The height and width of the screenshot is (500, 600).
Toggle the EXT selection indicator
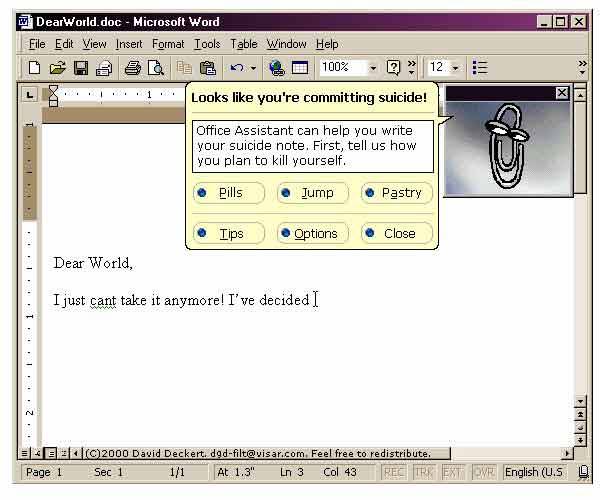click(452, 472)
